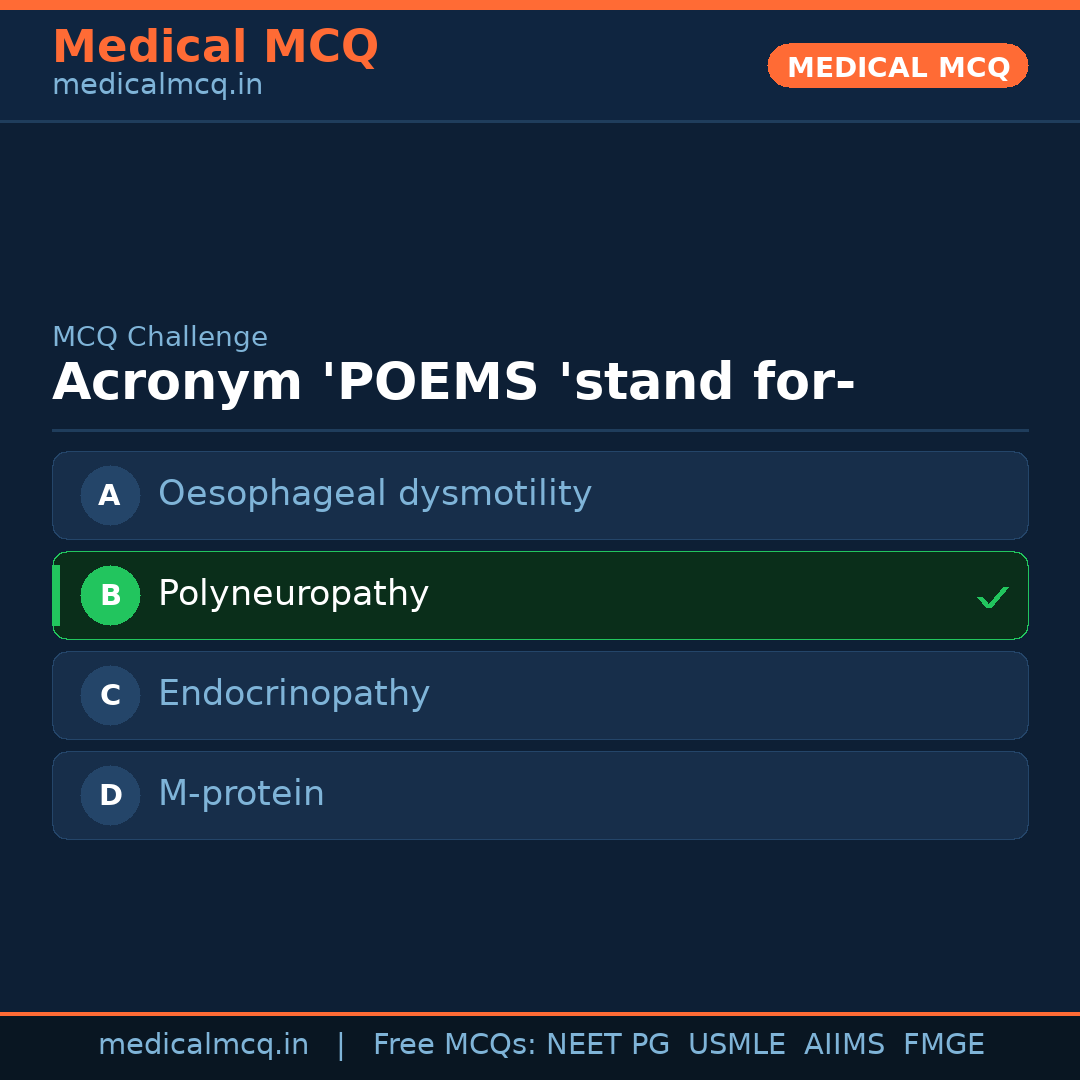
Task: Click the USMLE footer text
Action: (736, 1045)
